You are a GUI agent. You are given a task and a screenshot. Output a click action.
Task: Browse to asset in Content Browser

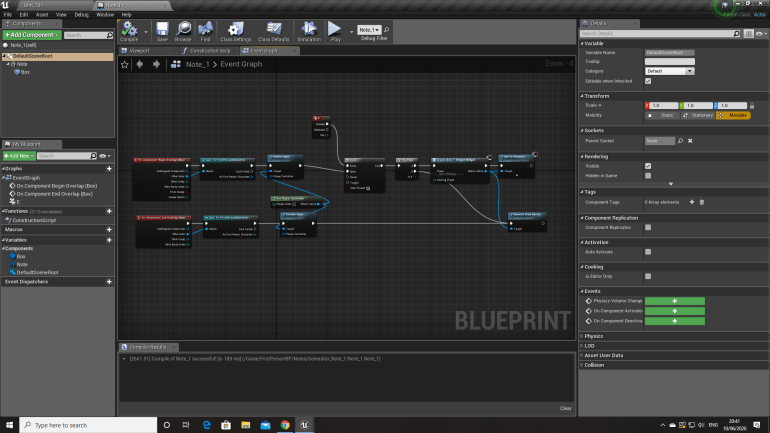(x=183, y=31)
